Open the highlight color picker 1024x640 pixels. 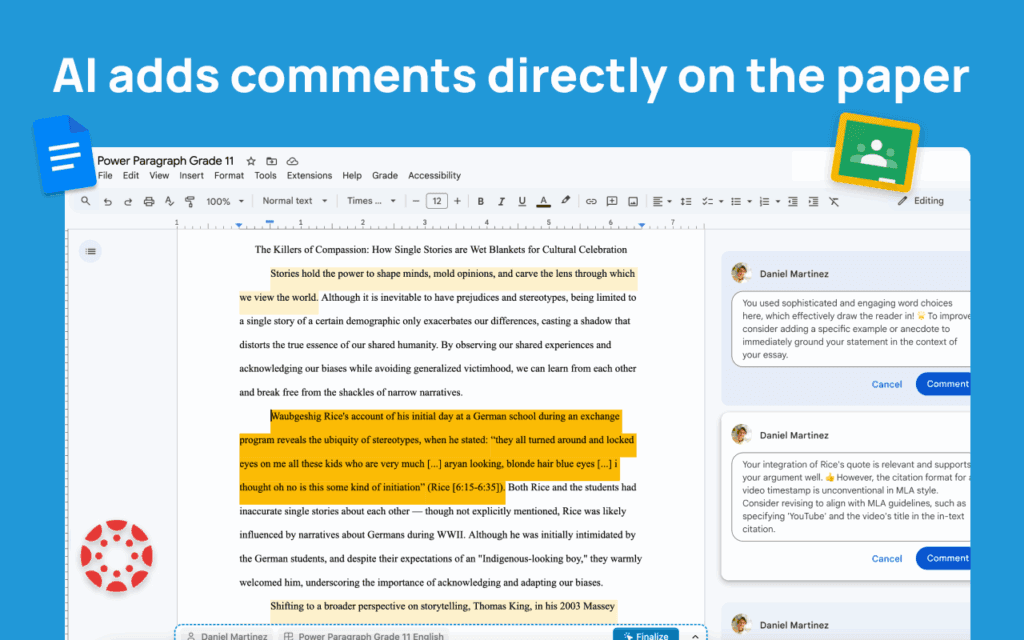click(x=565, y=201)
